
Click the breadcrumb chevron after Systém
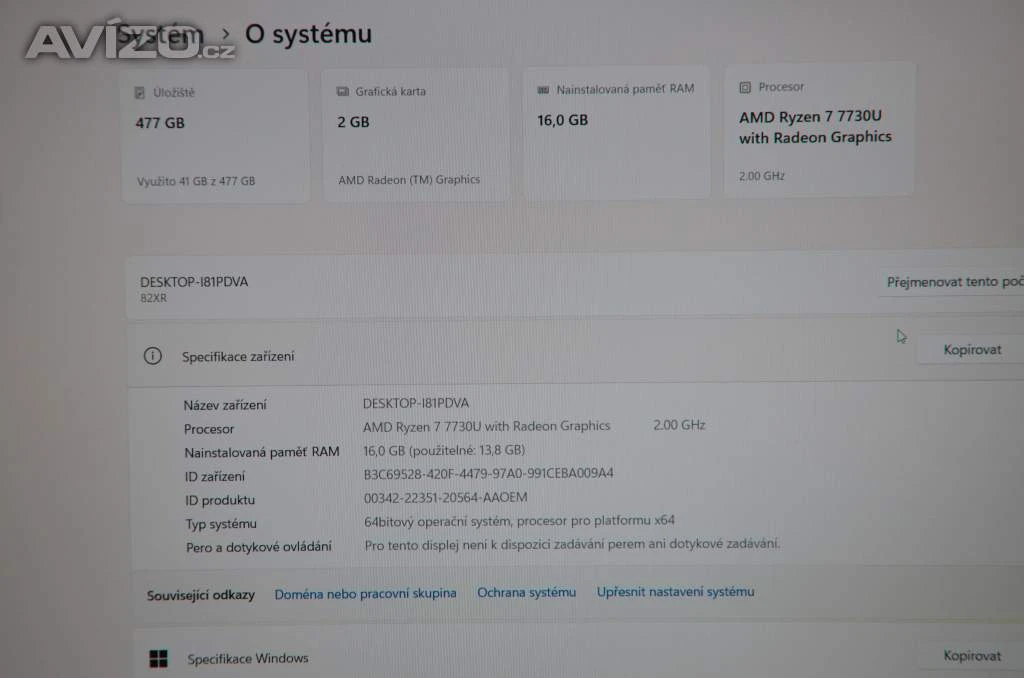pos(225,33)
